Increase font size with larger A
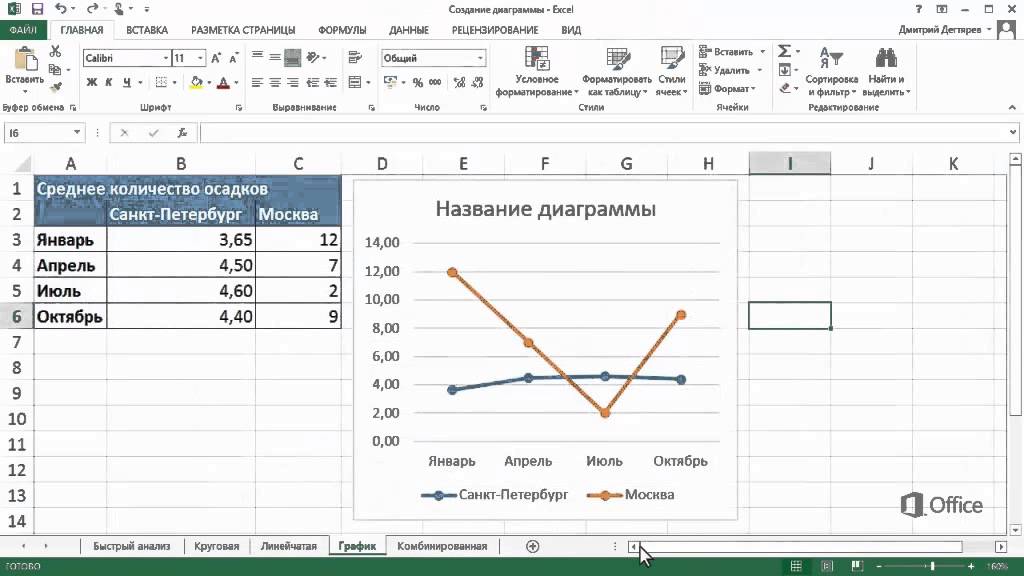The width and height of the screenshot is (1024, 576). tap(216, 58)
